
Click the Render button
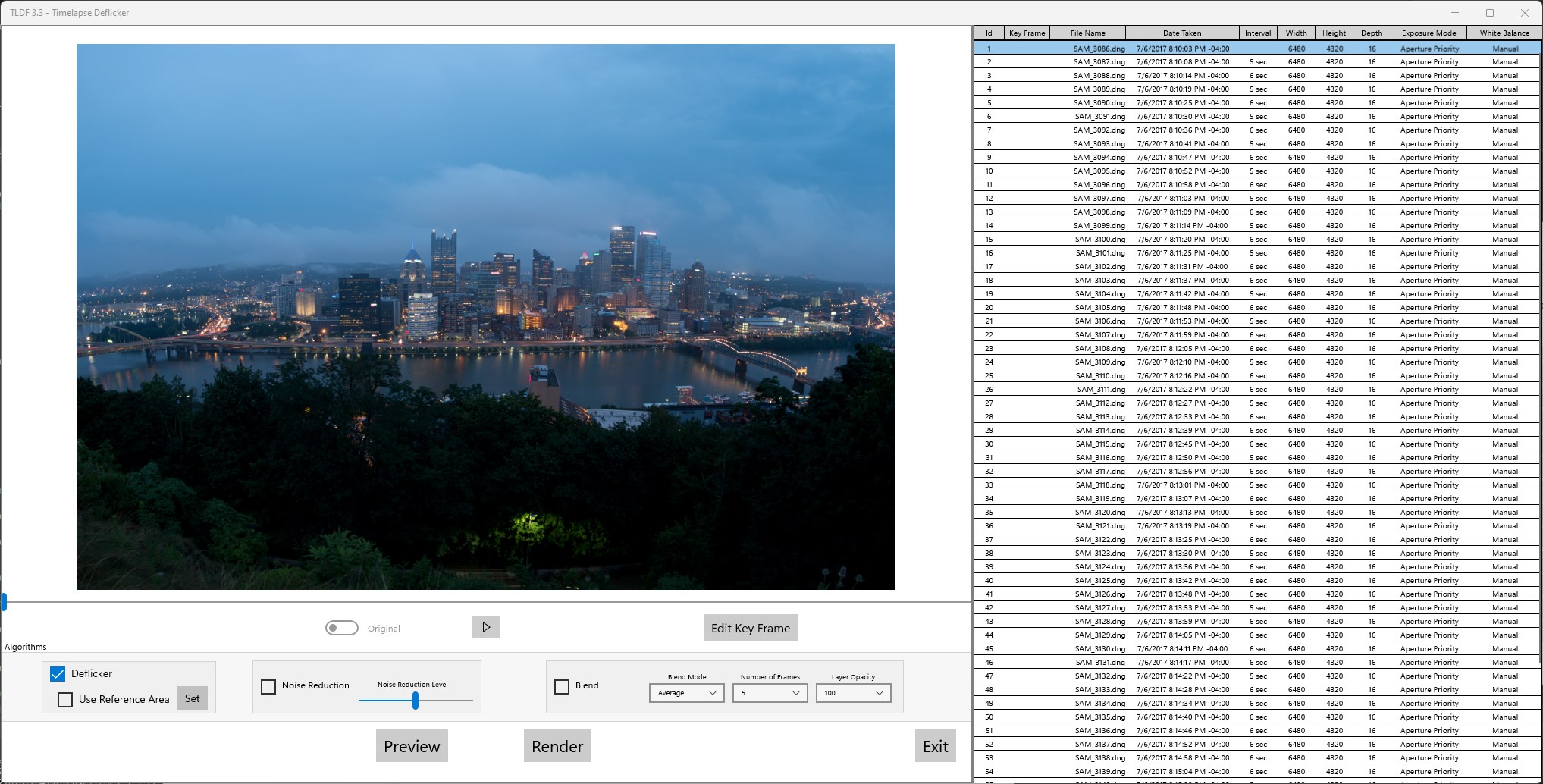point(557,746)
